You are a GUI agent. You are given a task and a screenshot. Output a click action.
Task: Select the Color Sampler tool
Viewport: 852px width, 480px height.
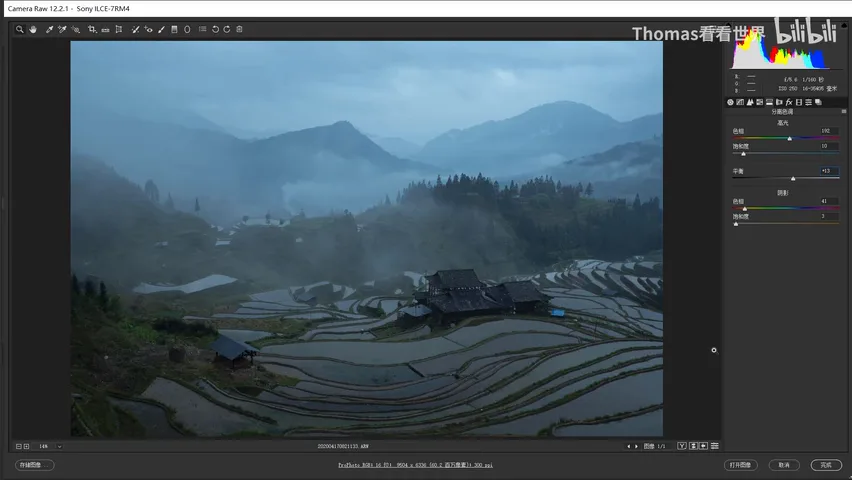(62, 29)
